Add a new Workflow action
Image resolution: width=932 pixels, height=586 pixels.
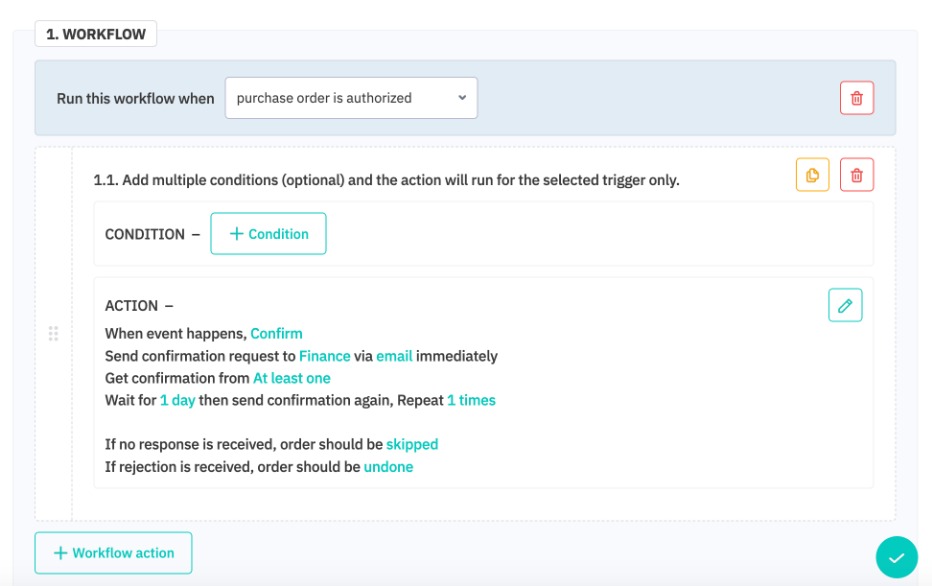pos(113,553)
